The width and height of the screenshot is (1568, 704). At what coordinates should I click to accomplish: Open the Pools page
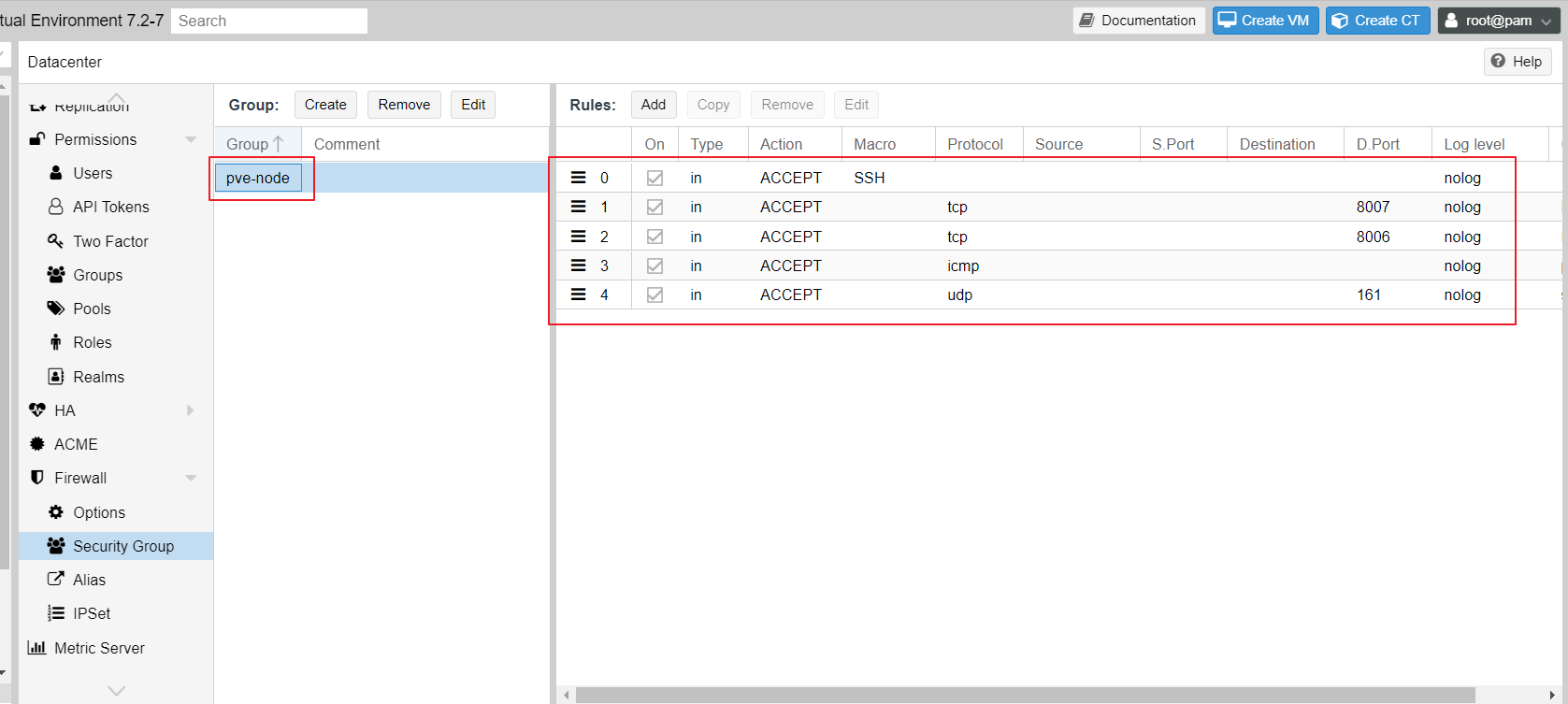92,309
